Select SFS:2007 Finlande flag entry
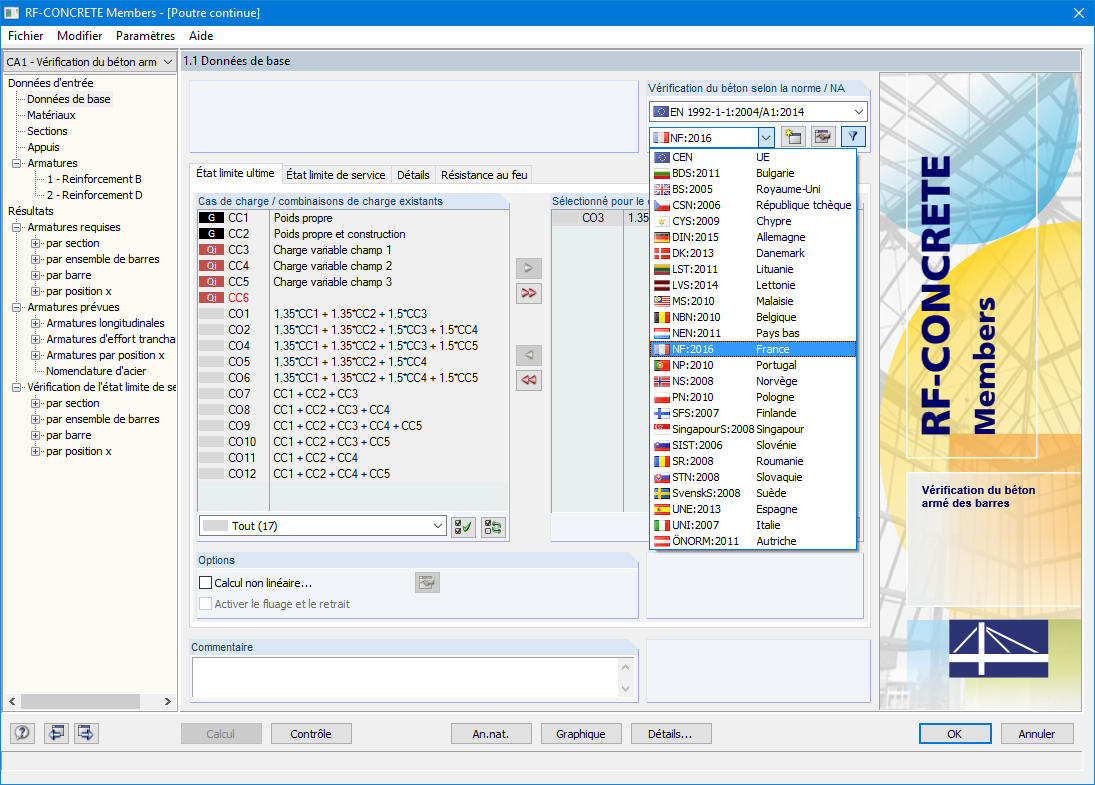 click(x=753, y=413)
